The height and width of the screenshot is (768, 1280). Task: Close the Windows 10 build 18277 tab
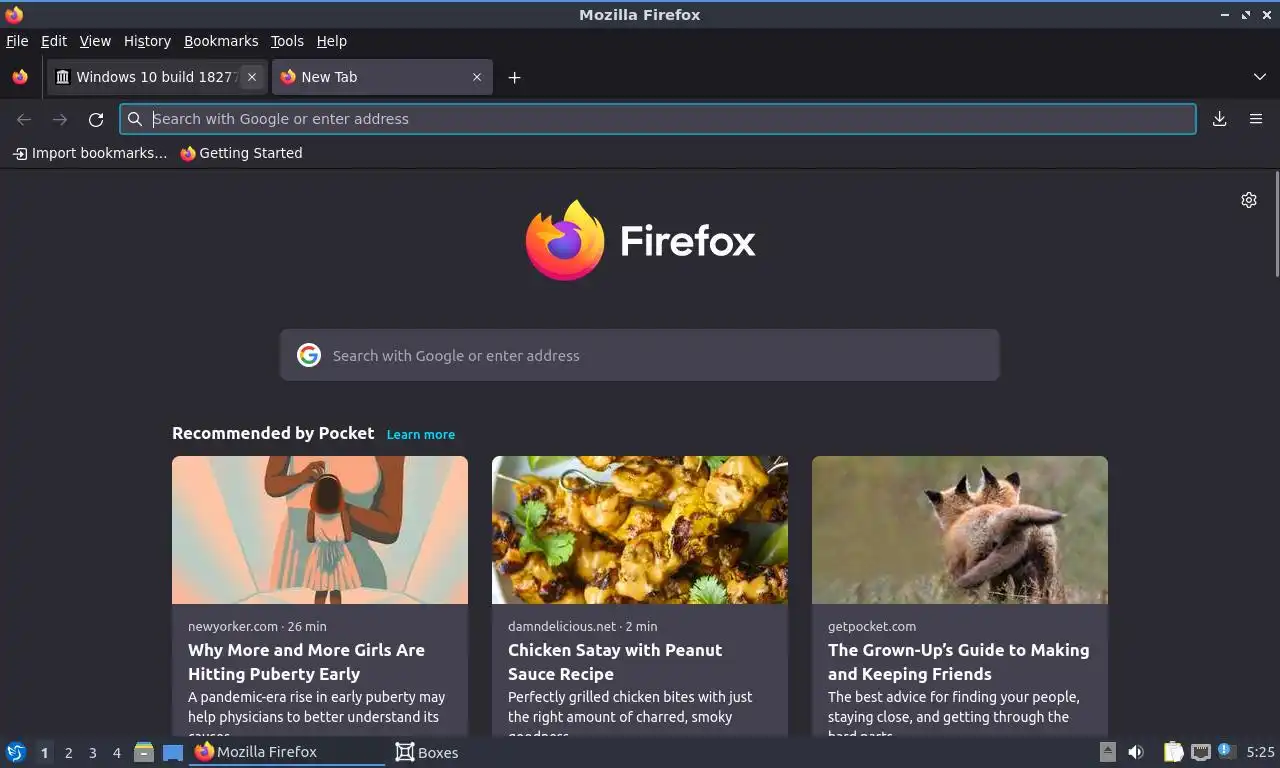[252, 77]
